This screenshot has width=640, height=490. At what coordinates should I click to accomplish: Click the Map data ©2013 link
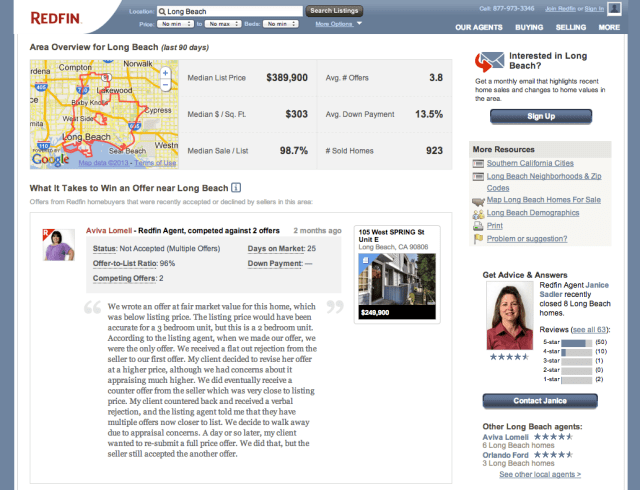[x=103, y=163]
